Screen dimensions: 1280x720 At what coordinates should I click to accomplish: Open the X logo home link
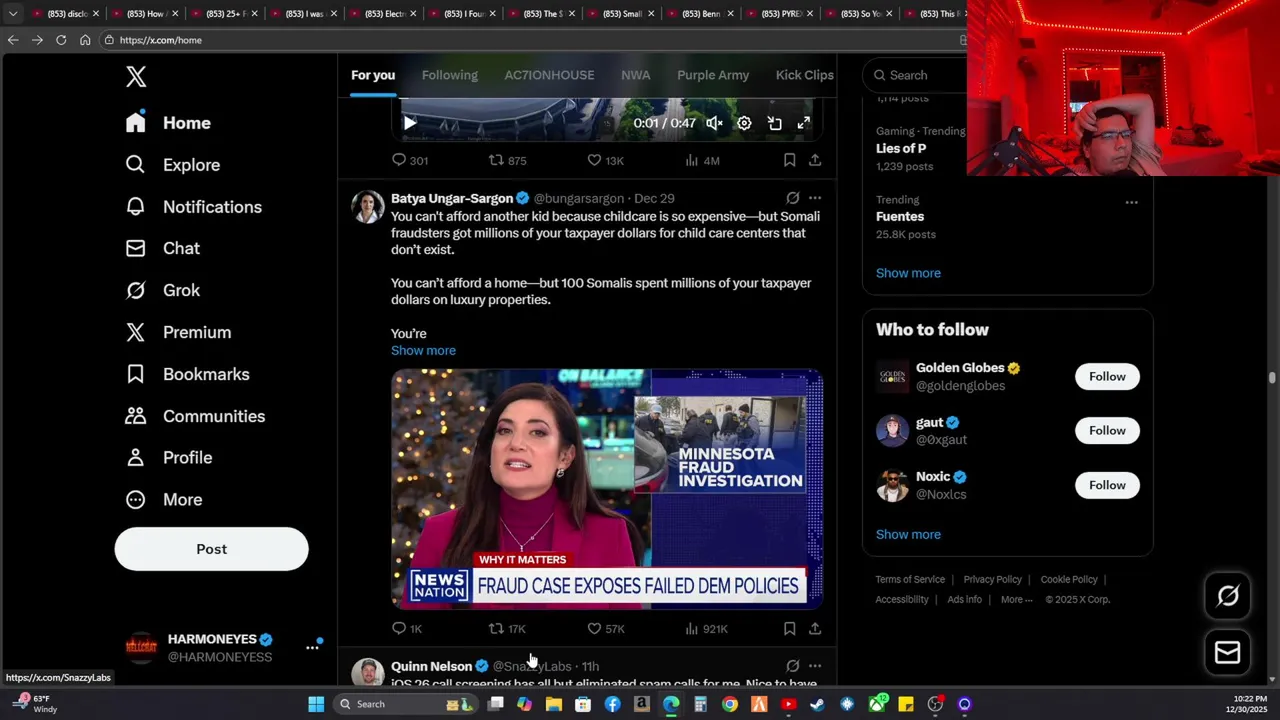(136, 76)
